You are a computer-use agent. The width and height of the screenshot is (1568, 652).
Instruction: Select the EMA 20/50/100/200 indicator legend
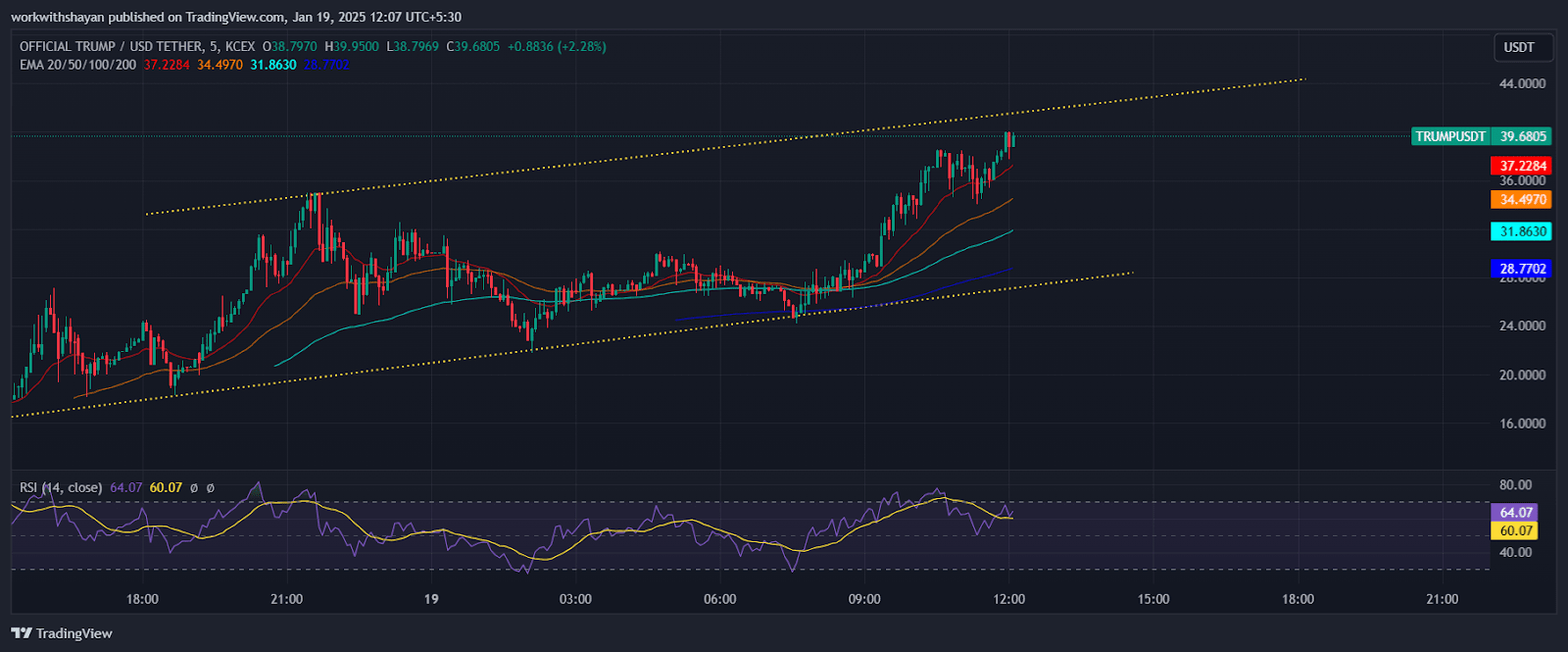(x=78, y=65)
